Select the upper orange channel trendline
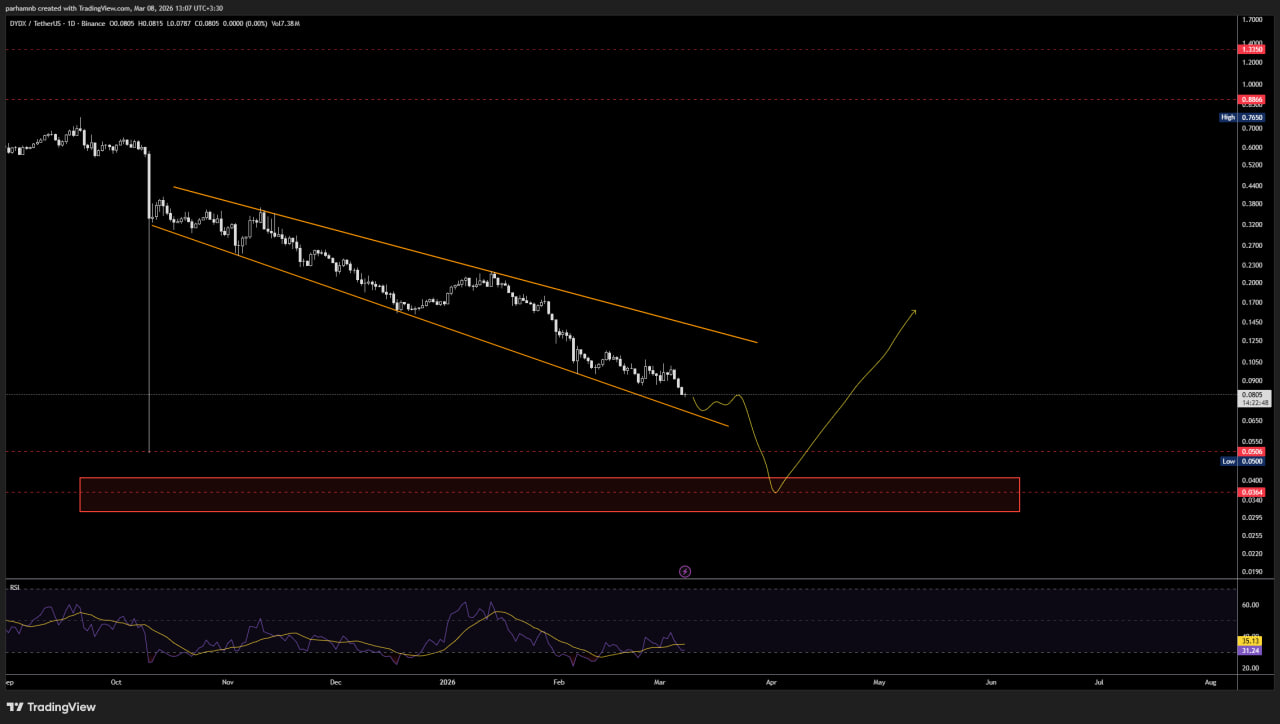Screen dimensions: 1280x724 pyautogui.click(x=465, y=265)
